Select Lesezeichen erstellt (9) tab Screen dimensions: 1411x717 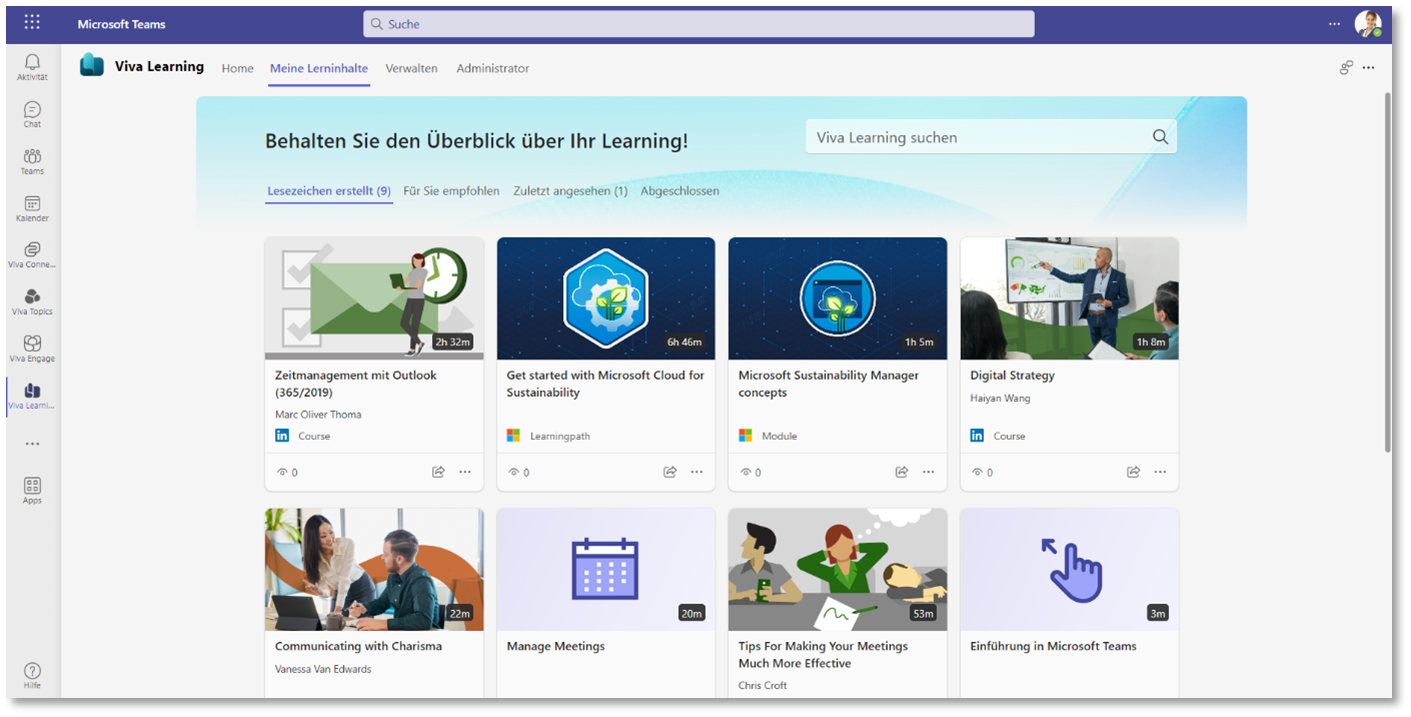coord(329,191)
